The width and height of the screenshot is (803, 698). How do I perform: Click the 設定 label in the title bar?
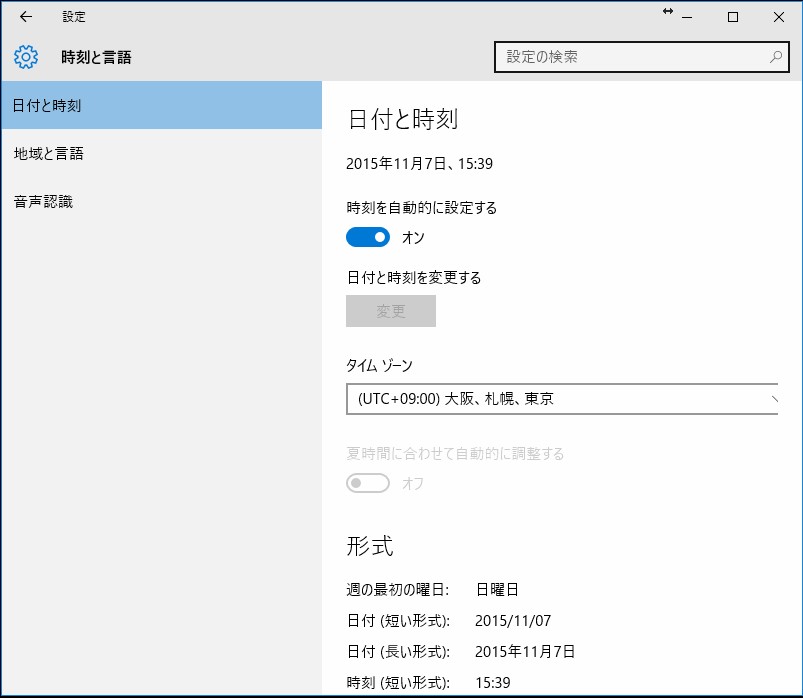[73, 17]
